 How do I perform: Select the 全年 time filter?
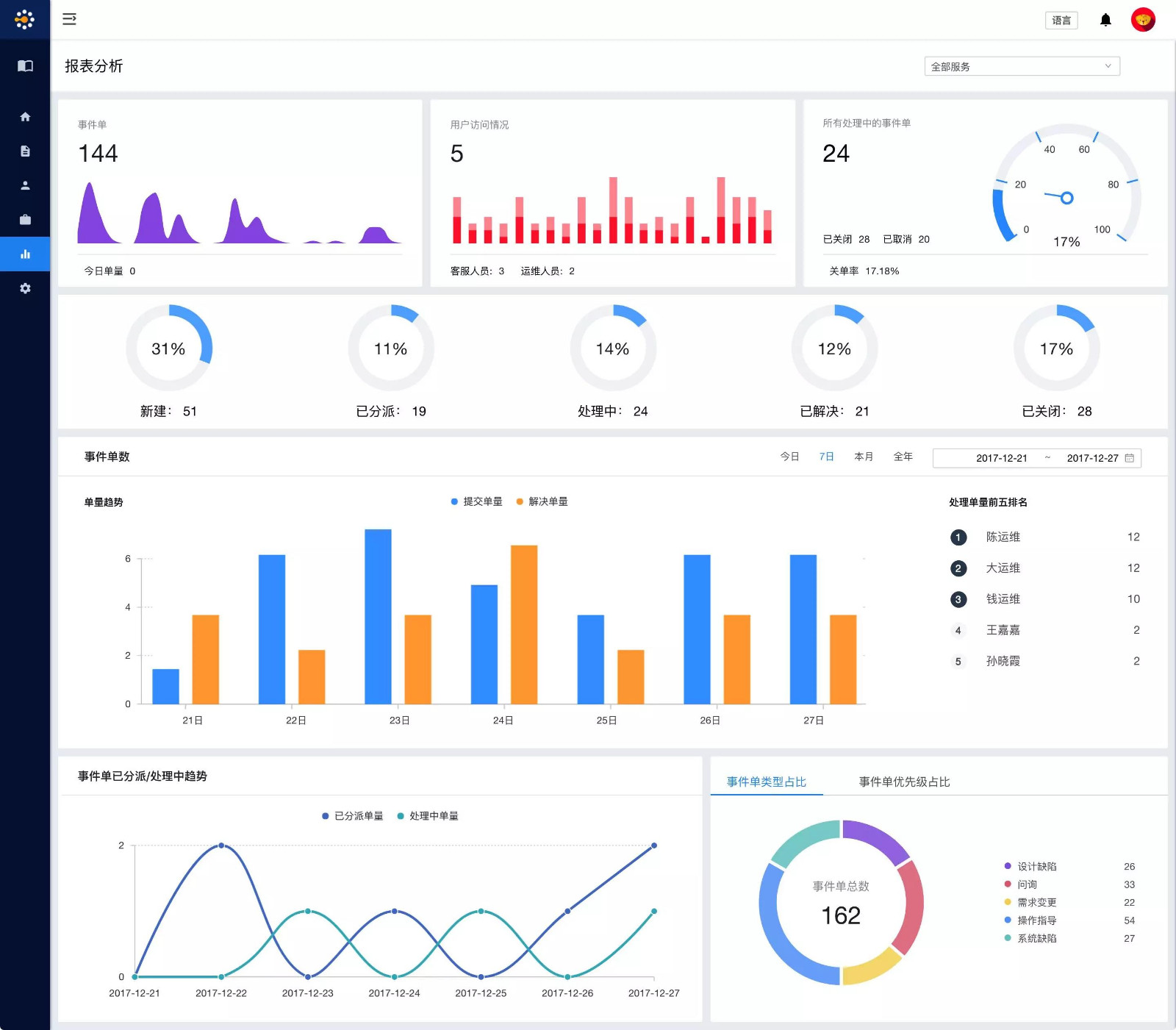pos(903,457)
